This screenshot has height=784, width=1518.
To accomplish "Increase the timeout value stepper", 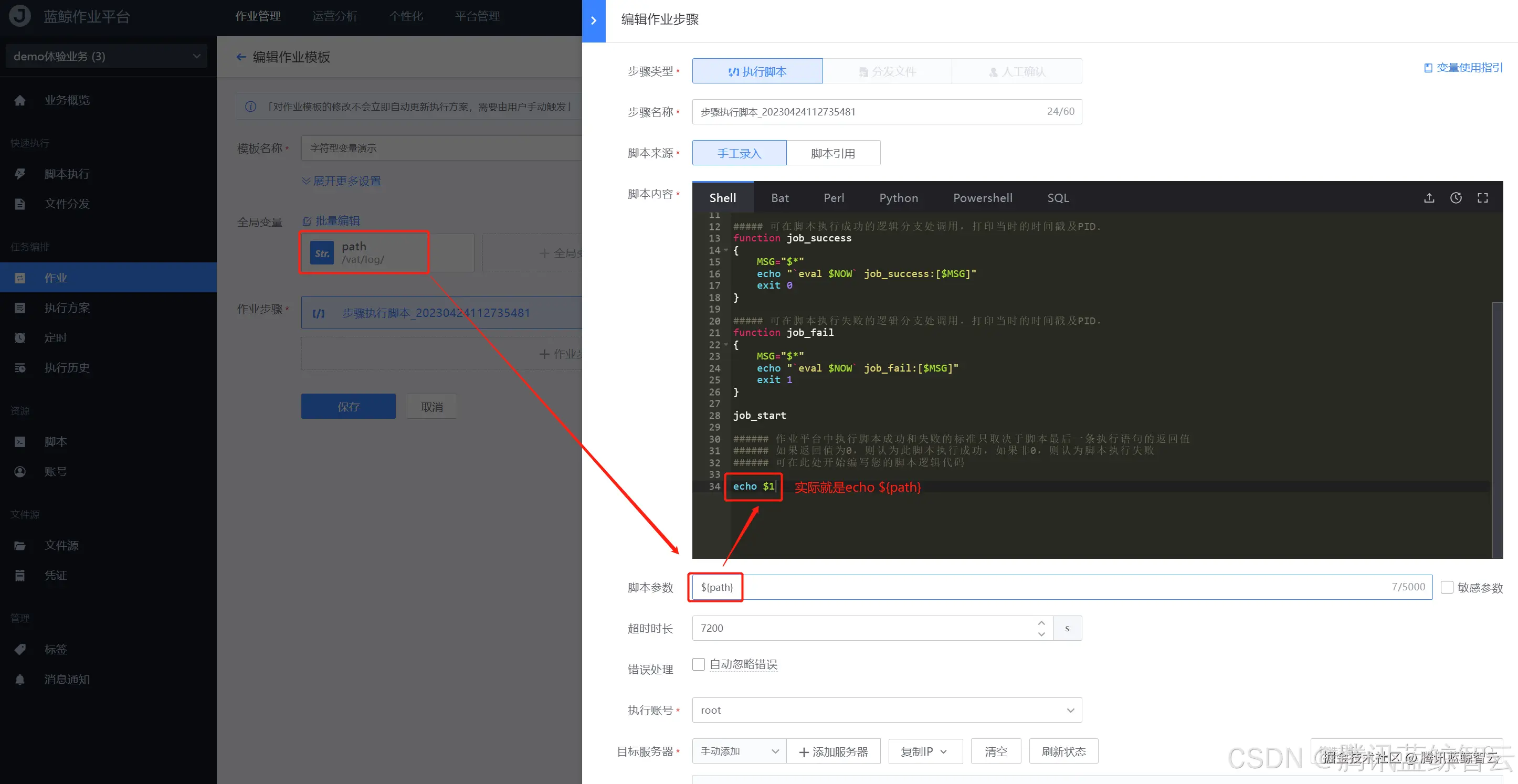I will (1041, 622).
